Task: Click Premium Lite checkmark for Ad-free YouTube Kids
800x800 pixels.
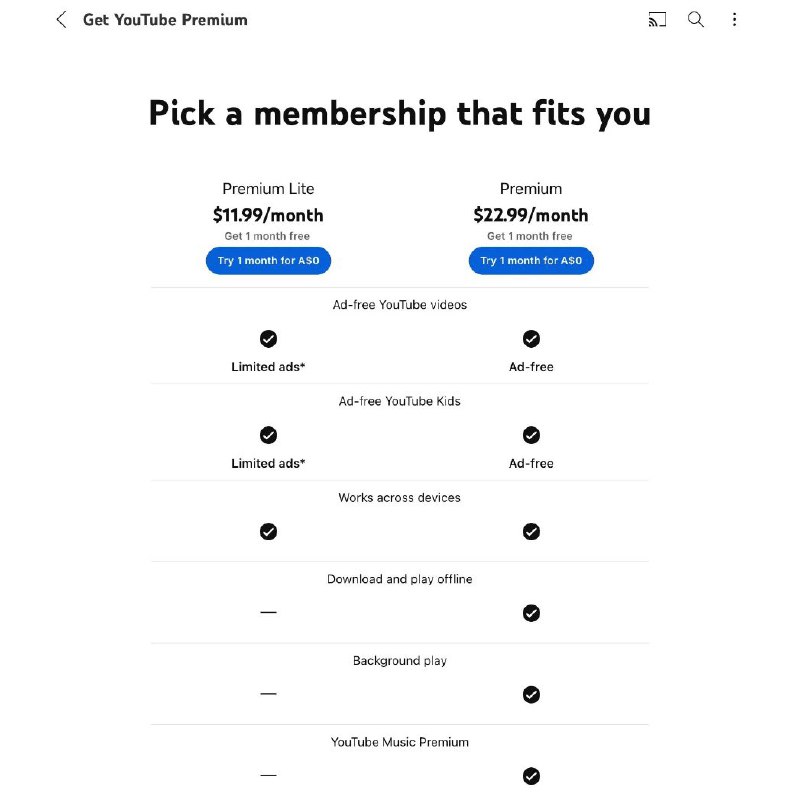Action: (x=268, y=435)
